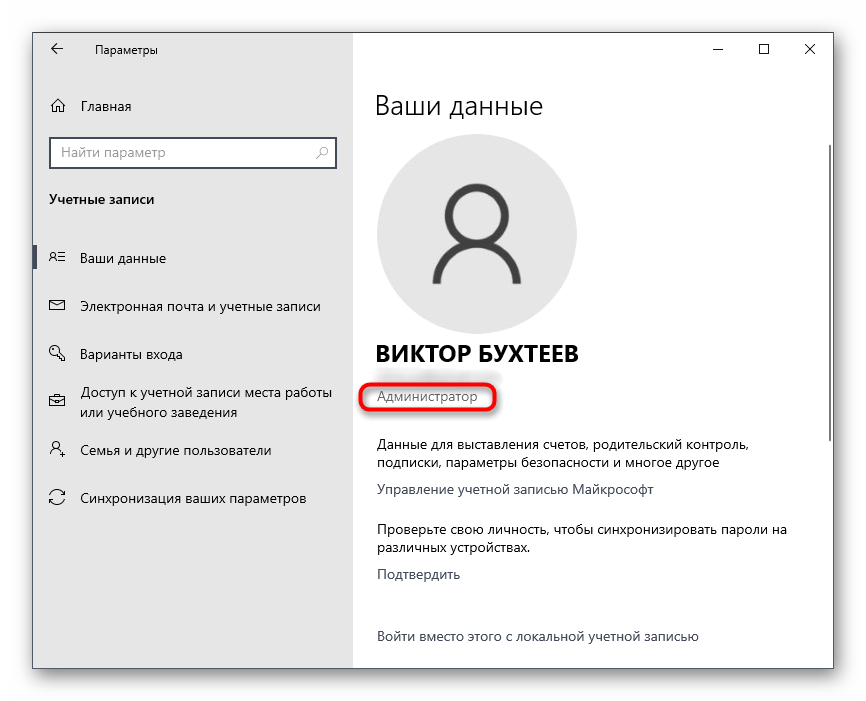Click the people icon beside Семья и другие пользователи
Screen dimensions: 866x701
[x=58, y=450]
